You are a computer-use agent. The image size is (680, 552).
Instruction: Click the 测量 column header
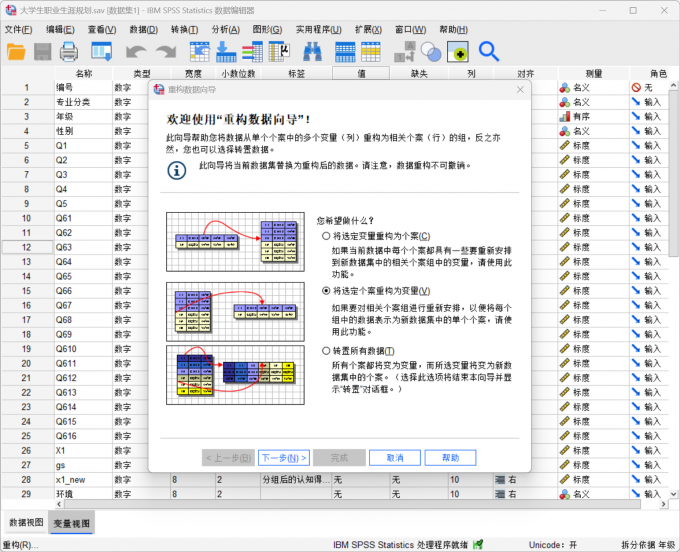tap(594, 74)
